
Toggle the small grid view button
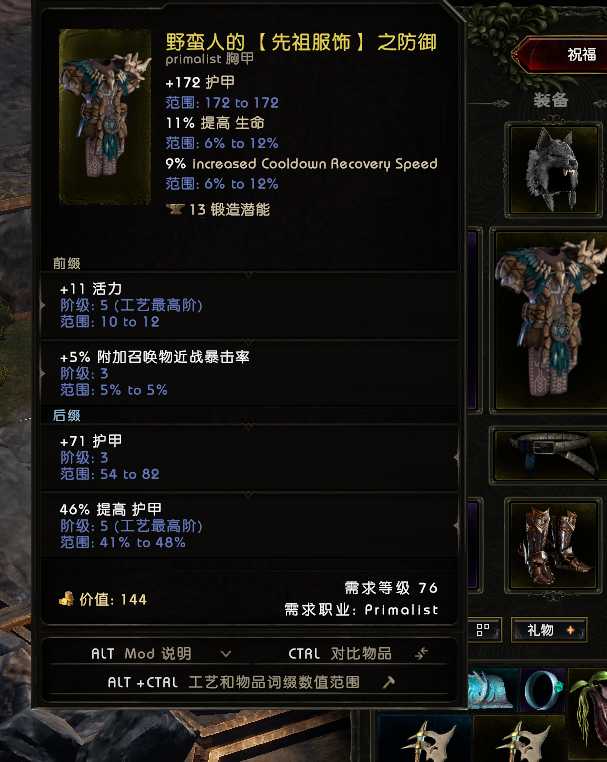[x=483, y=630]
